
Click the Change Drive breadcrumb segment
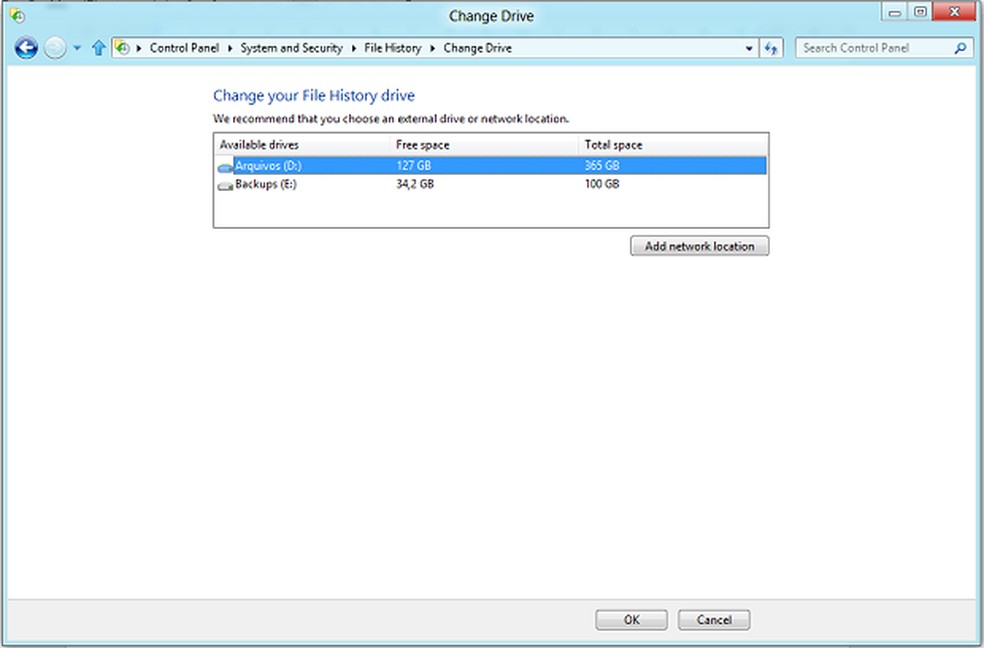(478, 48)
